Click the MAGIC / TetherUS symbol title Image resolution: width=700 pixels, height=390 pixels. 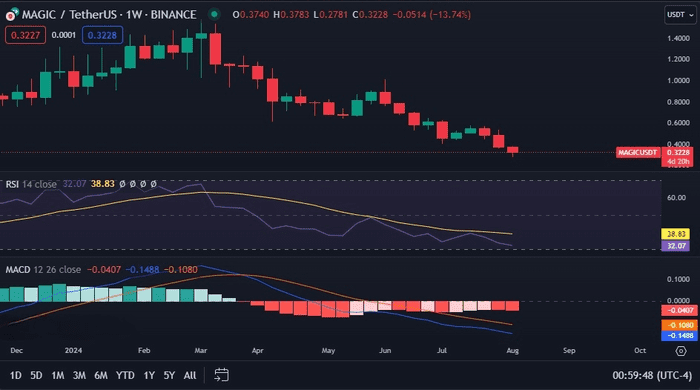point(109,15)
